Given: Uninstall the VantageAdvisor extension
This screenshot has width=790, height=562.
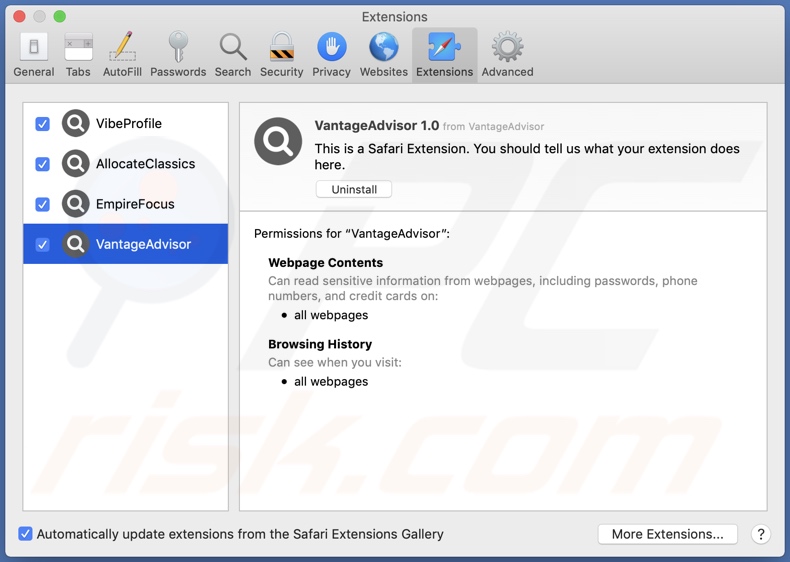Looking at the screenshot, I should pyautogui.click(x=354, y=190).
